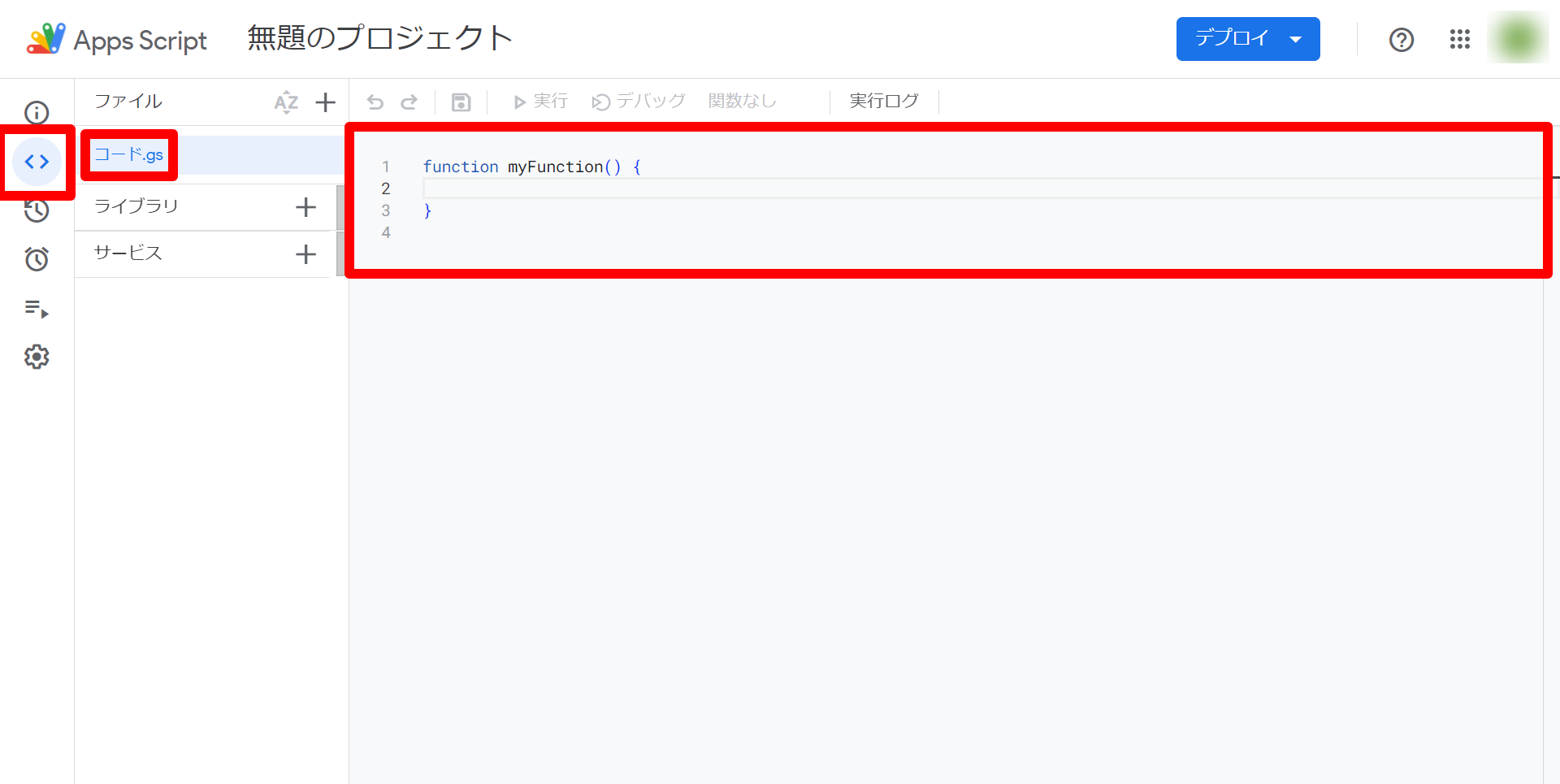This screenshot has height=784, width=1560.
Task: Add a service to the project
Action: [306, 253]
